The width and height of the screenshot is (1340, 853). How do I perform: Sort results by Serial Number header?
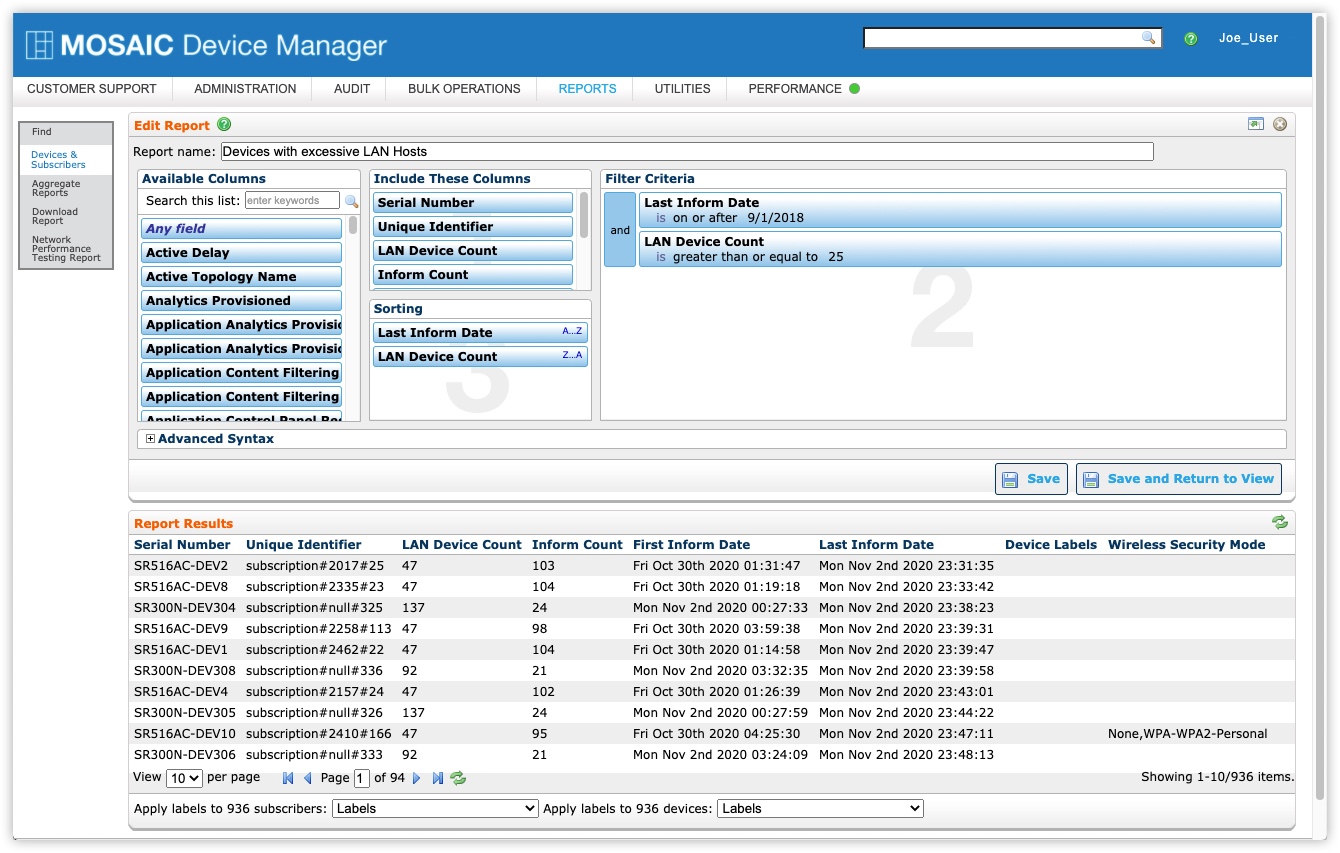(x=182, y=545)
